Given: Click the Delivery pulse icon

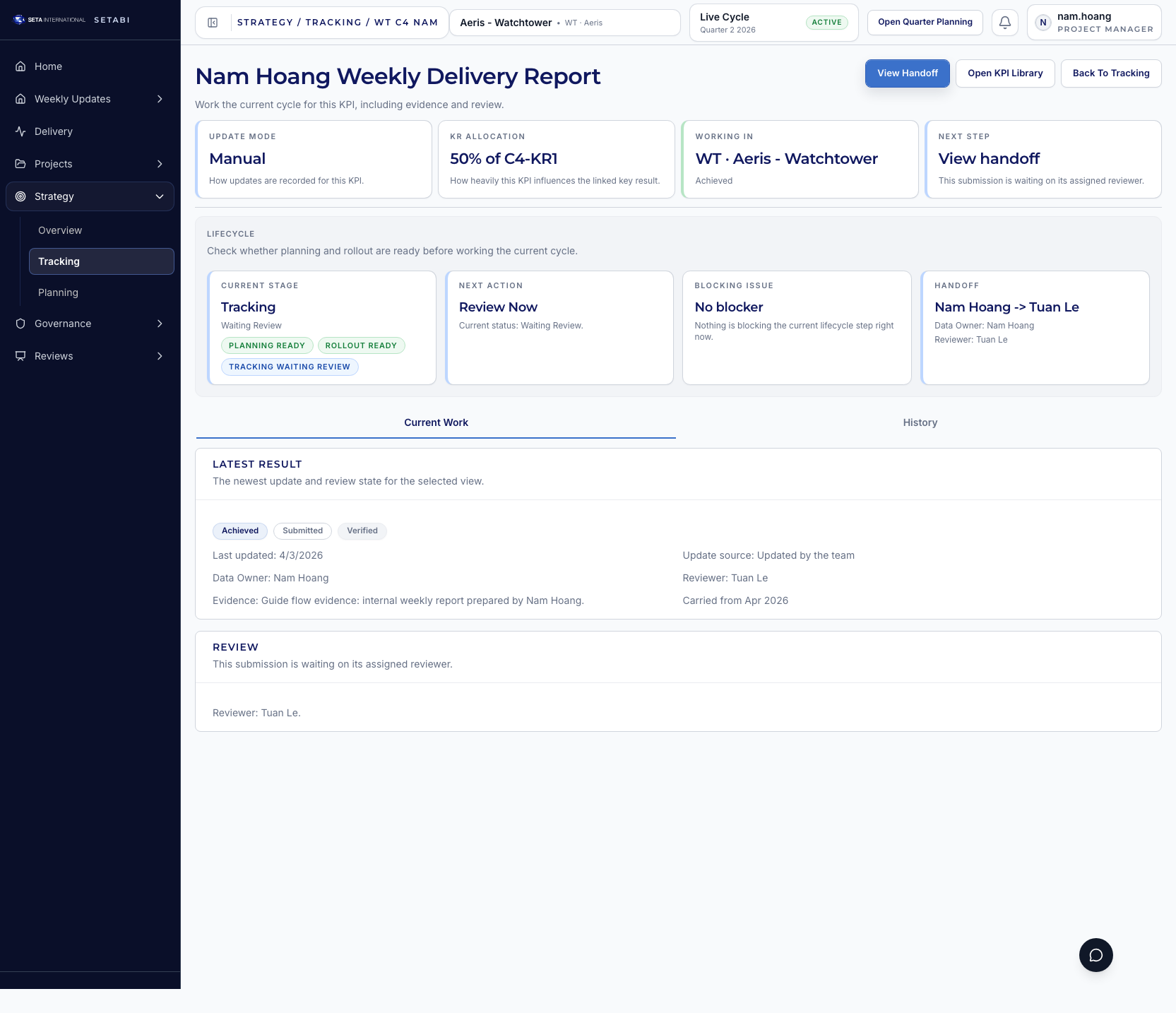Looking at the screenshot, I should pyautogui.click(x=20, y=131).
